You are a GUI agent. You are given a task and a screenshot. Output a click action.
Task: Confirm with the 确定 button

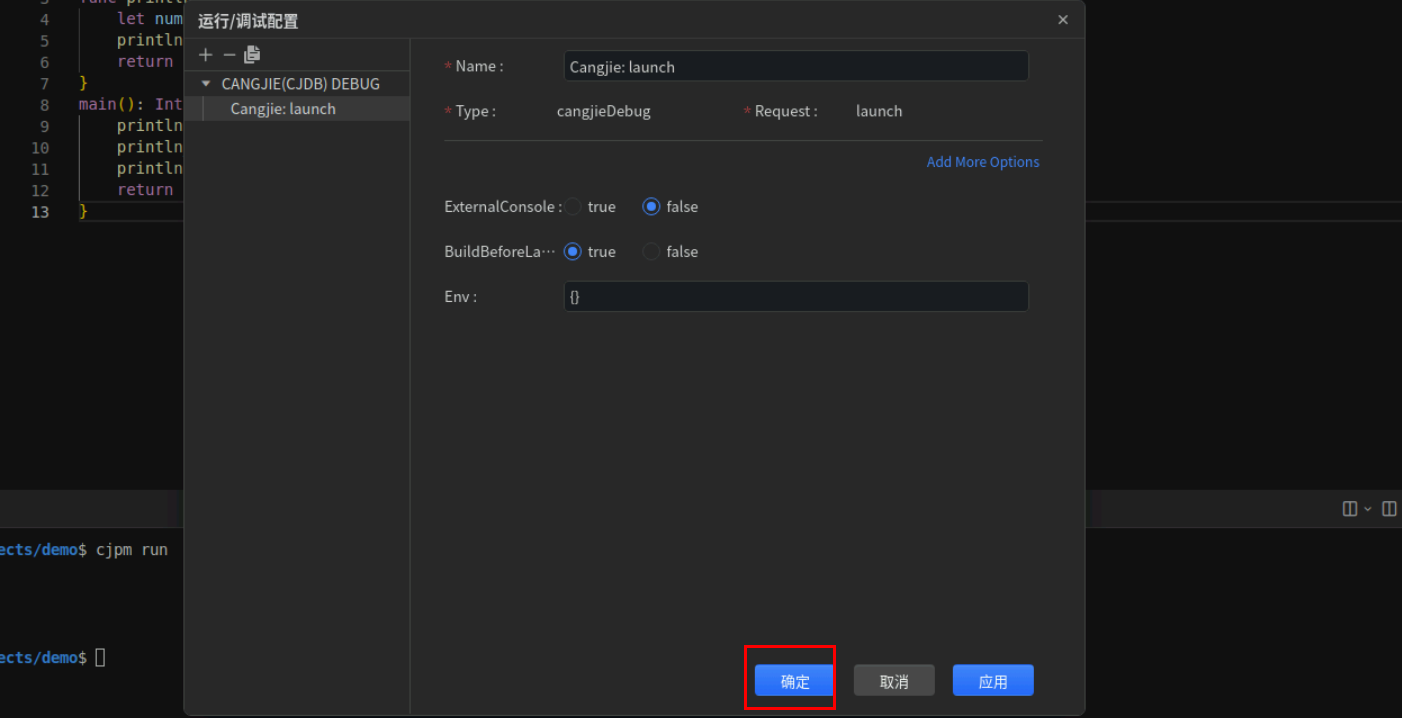click(795, 681)
